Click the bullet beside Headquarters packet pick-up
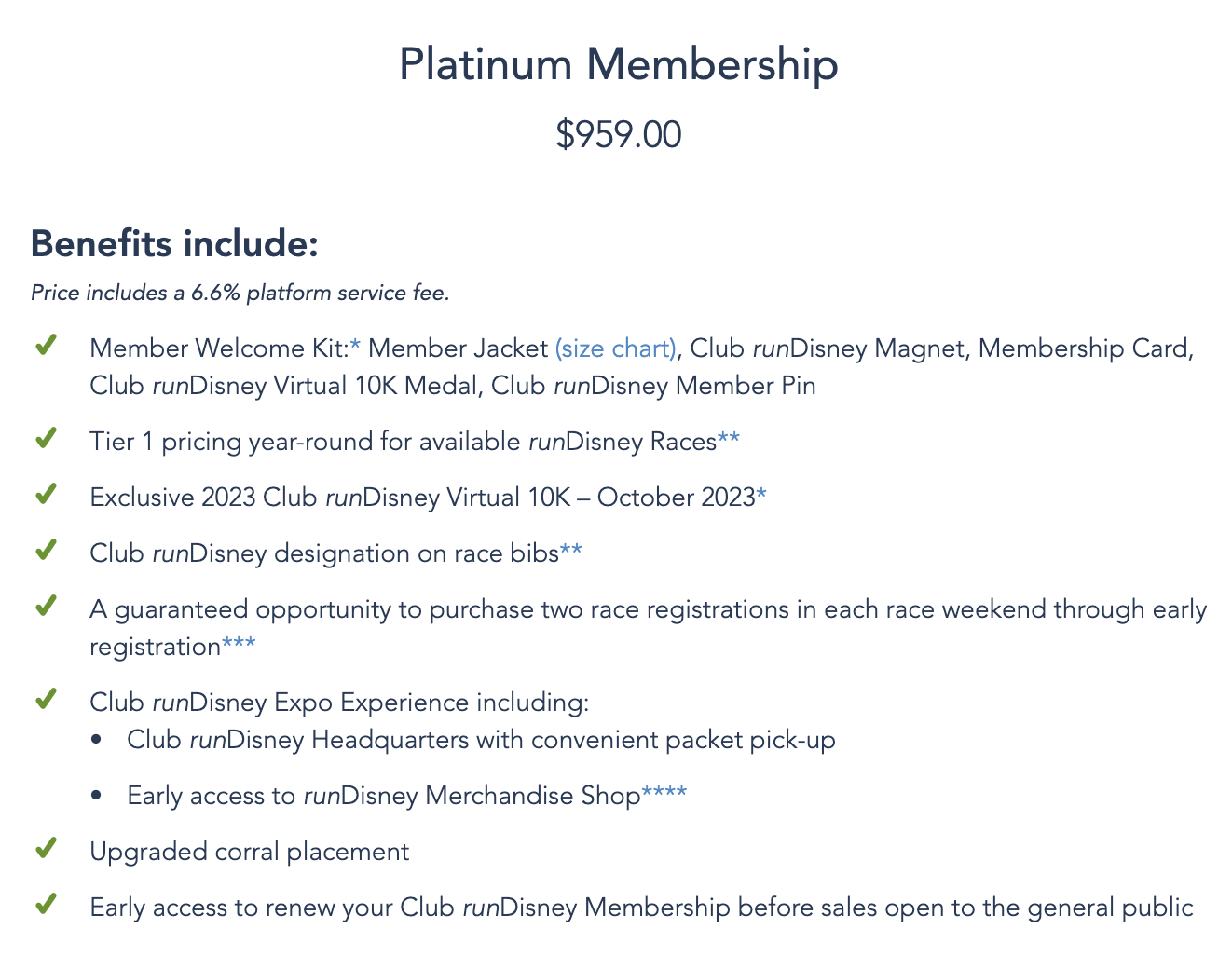 97,740
